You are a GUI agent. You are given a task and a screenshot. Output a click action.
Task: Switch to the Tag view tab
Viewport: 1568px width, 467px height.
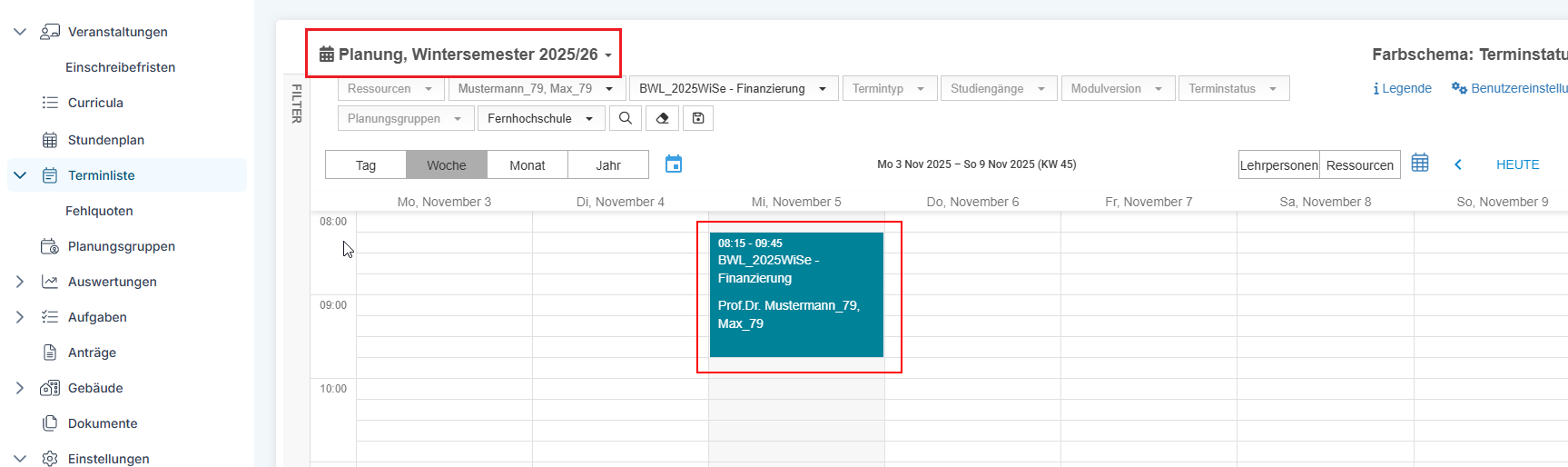[x=366, y=165]
